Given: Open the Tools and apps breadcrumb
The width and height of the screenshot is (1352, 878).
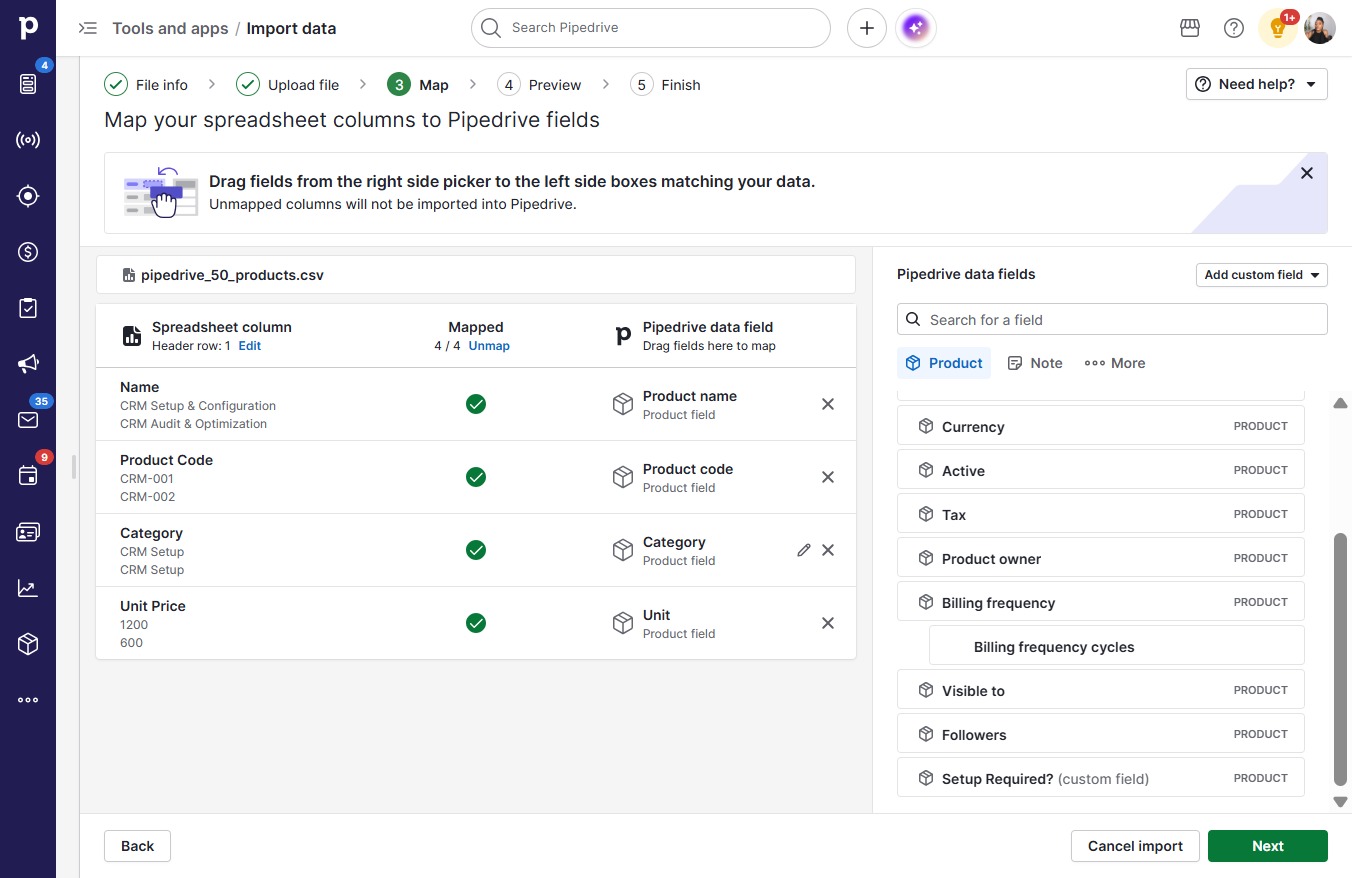Looking at the screenshot, I should coord(170,28).
